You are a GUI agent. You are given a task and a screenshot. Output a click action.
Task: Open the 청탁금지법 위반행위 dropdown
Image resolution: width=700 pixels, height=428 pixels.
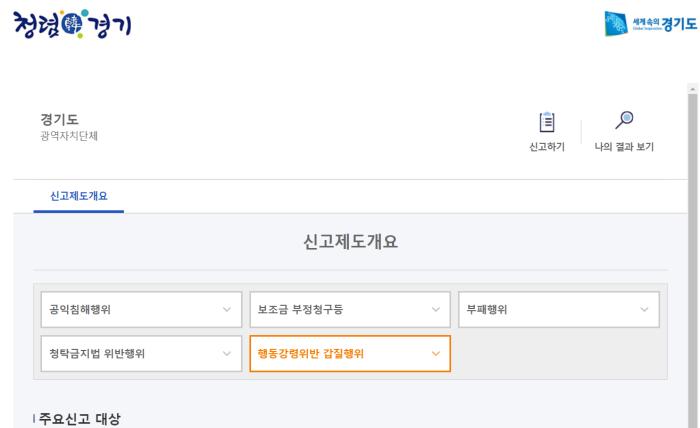pos(141,353)
